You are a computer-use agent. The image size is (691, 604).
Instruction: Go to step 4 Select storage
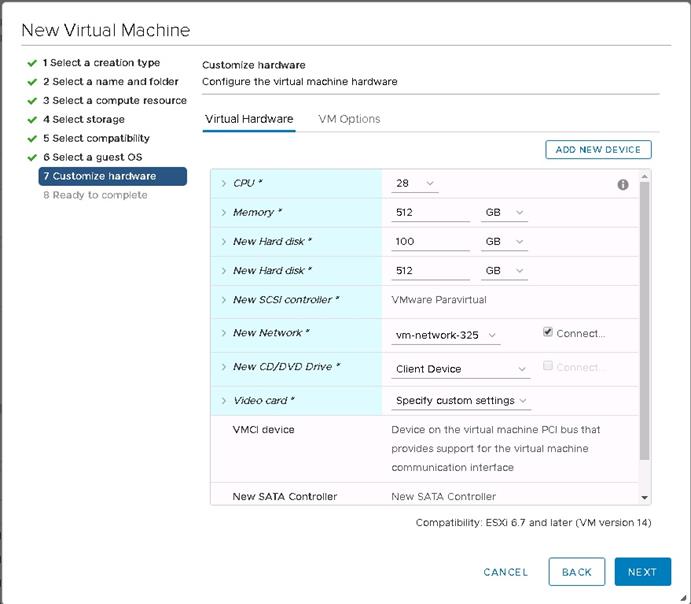pos(84,120)
